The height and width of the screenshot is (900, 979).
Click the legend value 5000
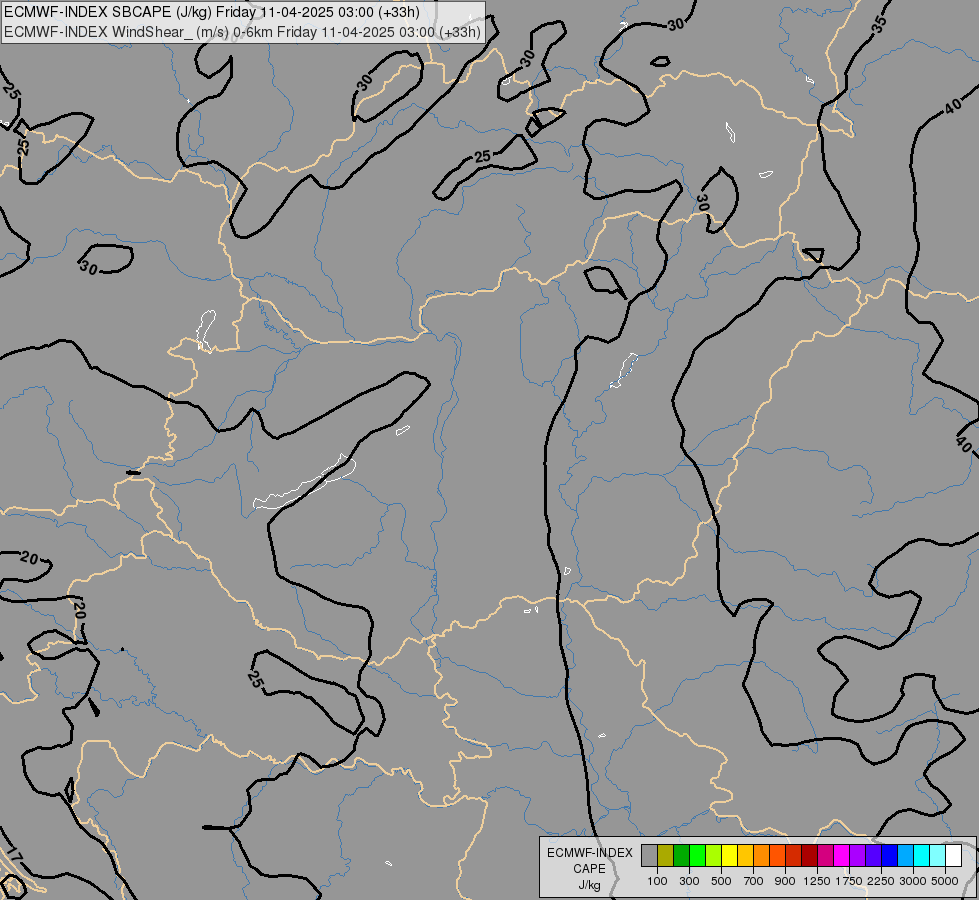[945, 881]
